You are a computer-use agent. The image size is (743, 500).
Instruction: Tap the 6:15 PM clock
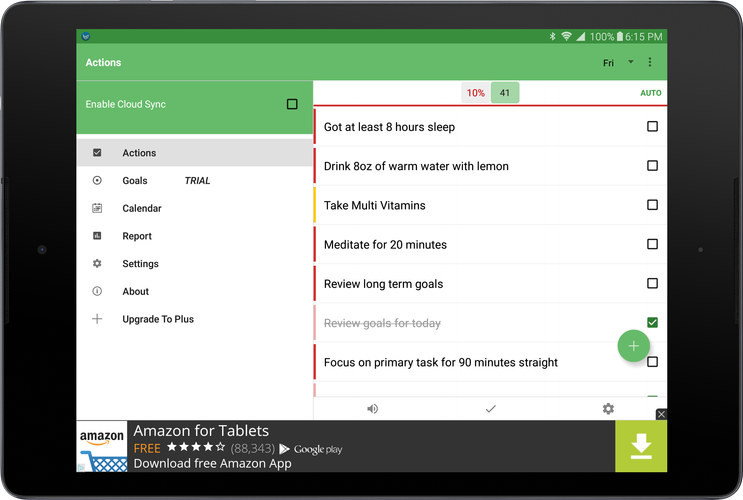[643, 36]
